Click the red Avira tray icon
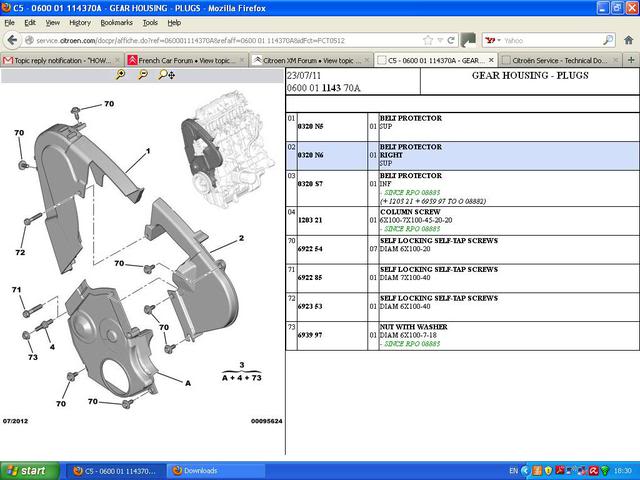Screen dimensions: 640x480 tap(594, 471)
